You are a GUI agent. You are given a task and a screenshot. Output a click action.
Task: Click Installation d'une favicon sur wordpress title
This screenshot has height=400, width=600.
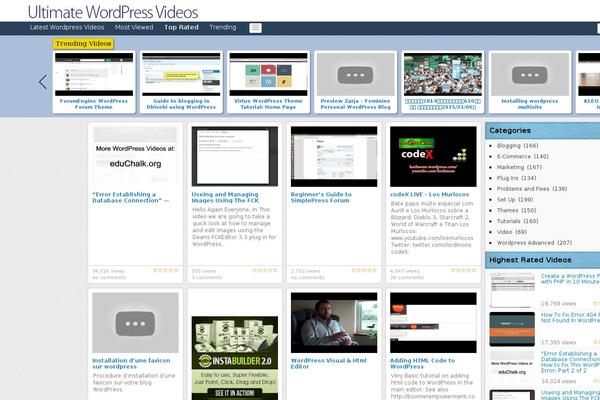[131, 364]
